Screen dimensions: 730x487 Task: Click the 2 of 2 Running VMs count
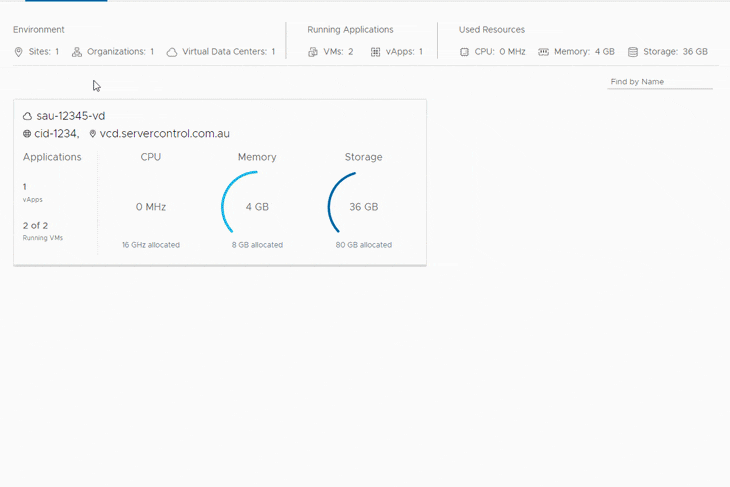coord(35,226)
